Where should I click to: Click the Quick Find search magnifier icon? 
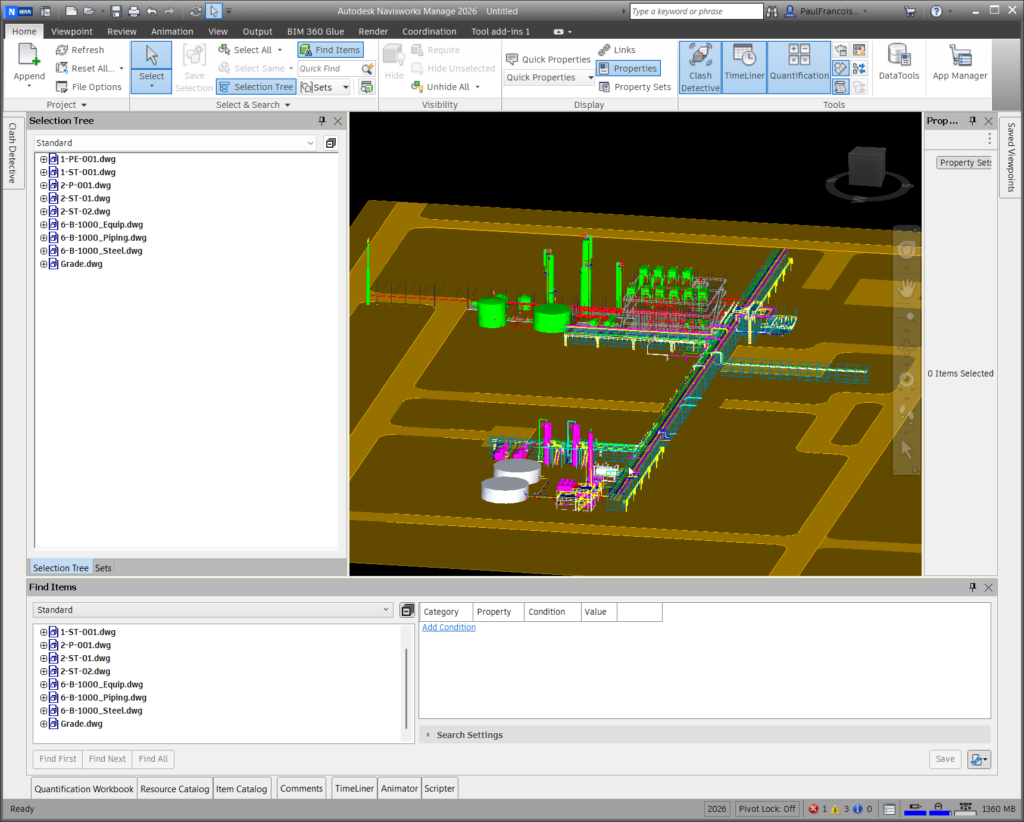(368, 69)
